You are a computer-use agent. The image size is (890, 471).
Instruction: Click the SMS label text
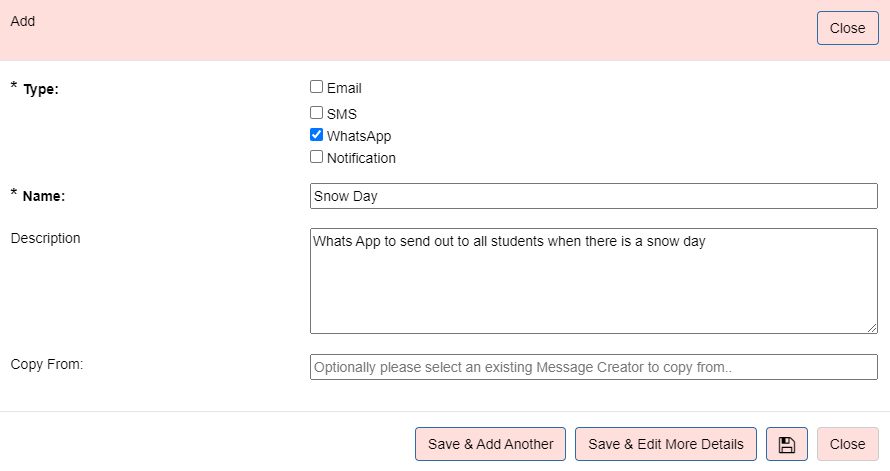coord(342,114)
